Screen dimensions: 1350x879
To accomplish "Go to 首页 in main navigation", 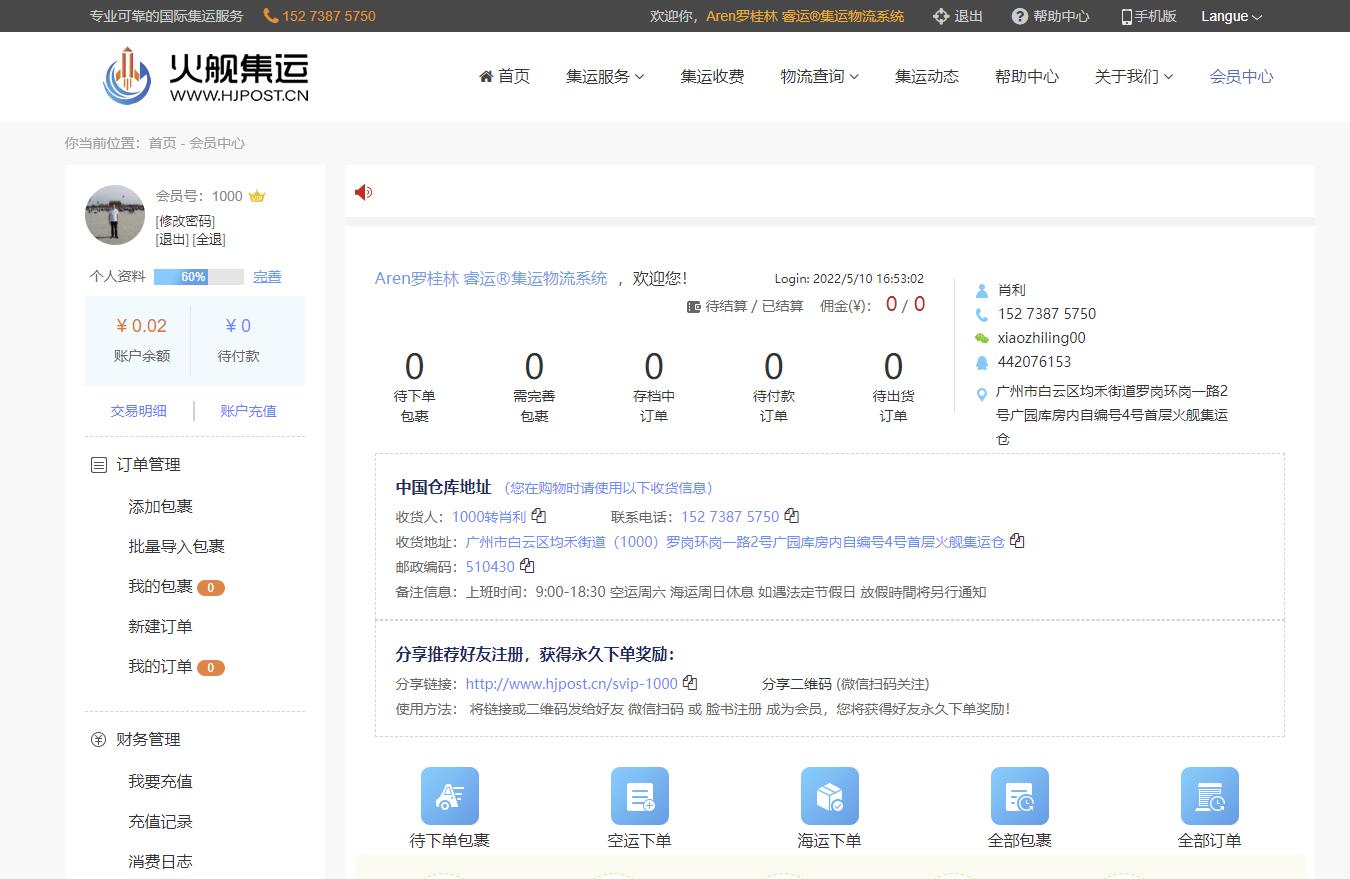I will coord(505,76).
